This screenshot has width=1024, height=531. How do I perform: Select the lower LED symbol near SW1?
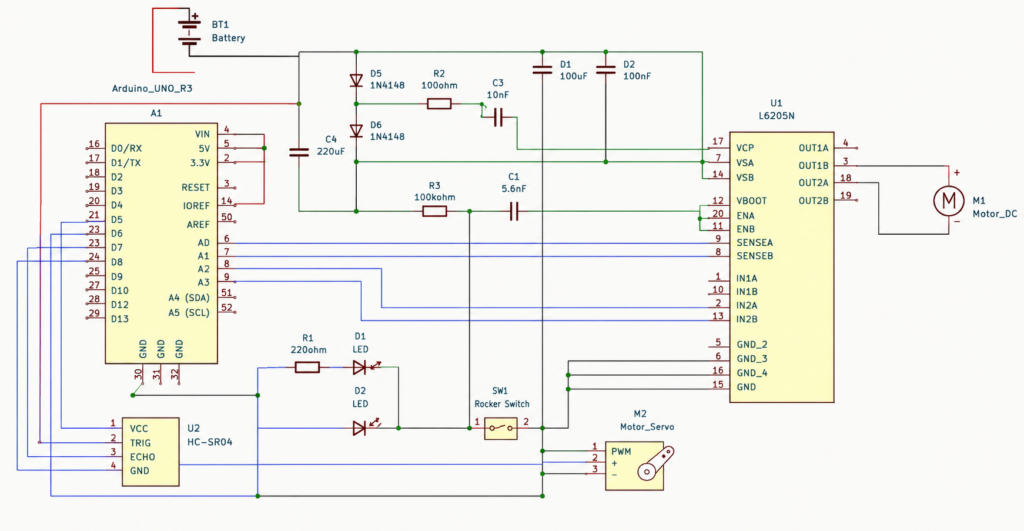[364, 428]
